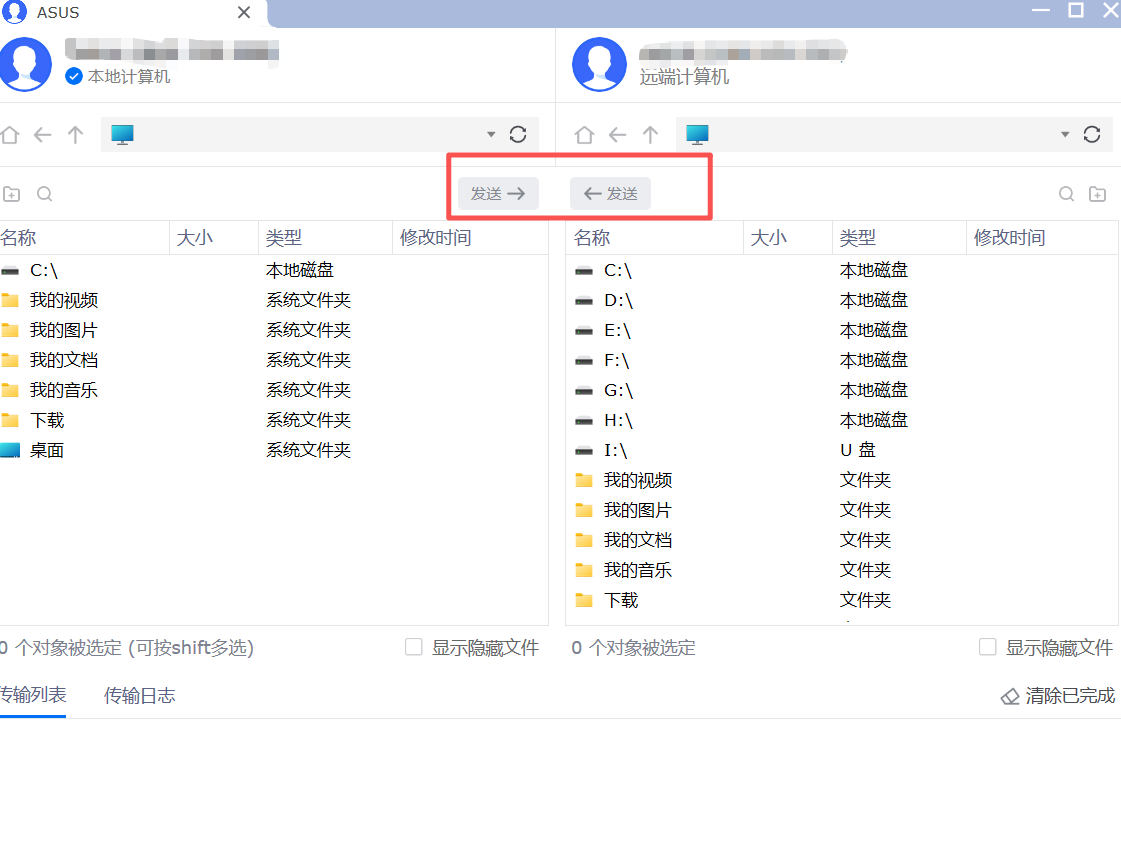Select remote G:\ drive row

tap(842, 390)
